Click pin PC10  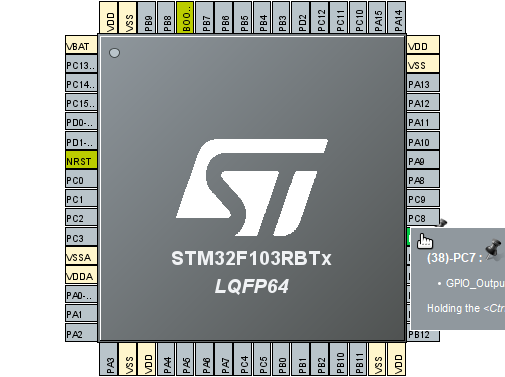(358, 18)
